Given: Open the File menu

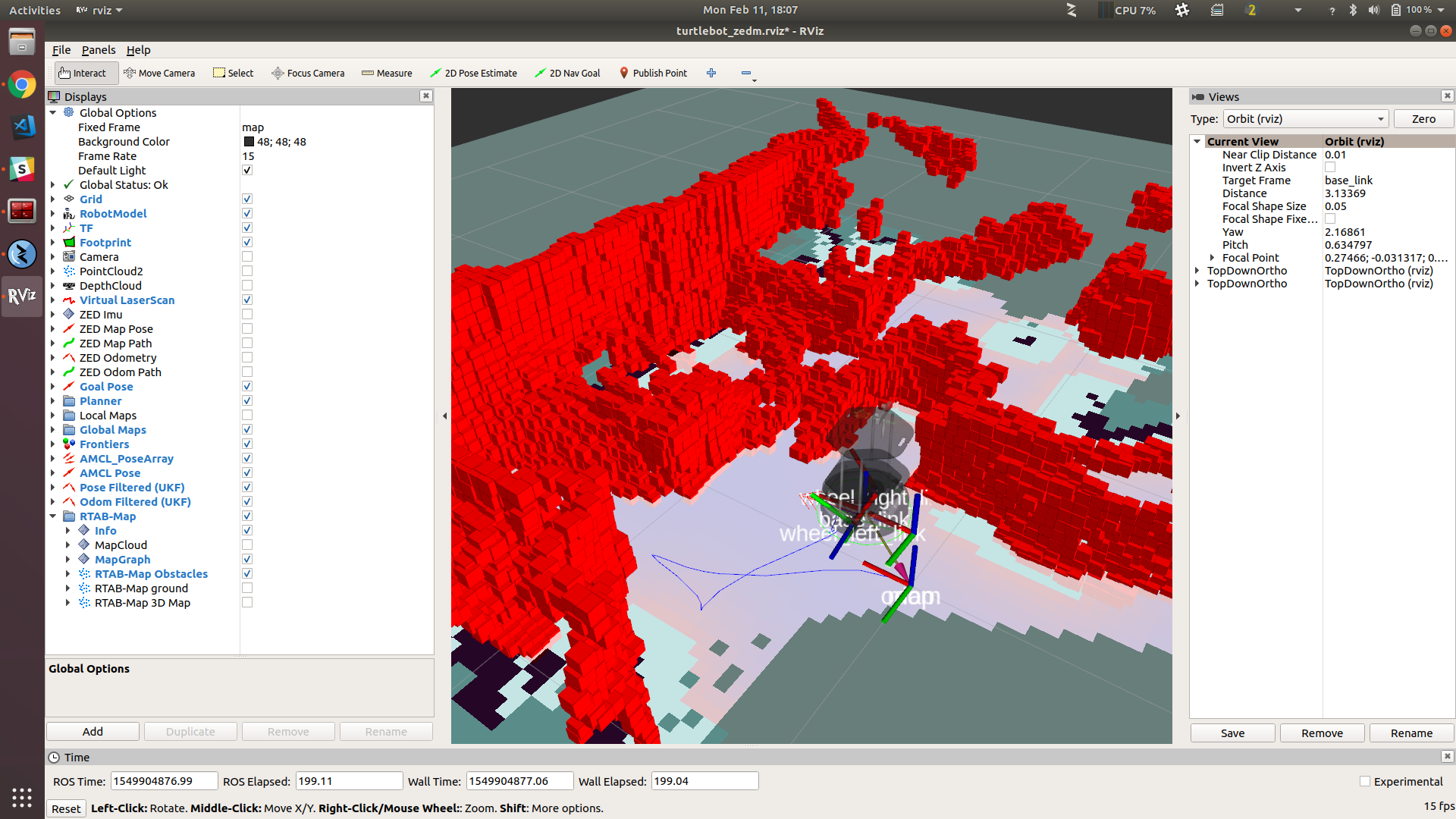Looking at the screenshot, I should point(61,50).
